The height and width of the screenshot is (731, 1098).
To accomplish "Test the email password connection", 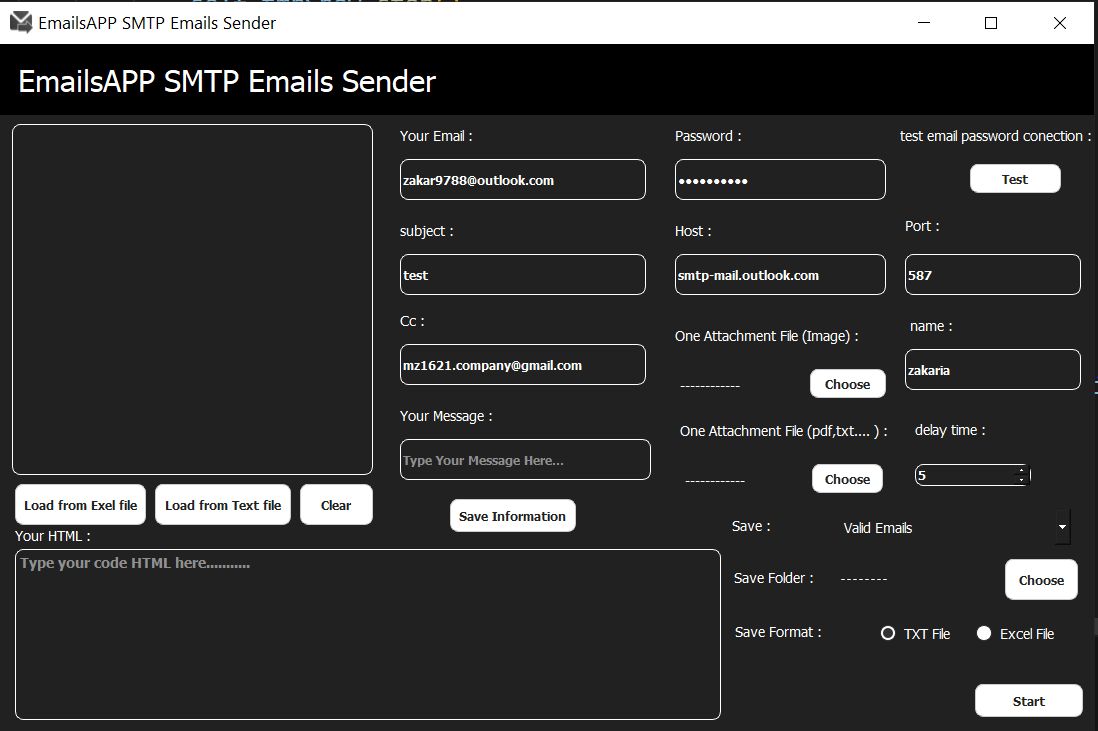I will pos(1015,179).
